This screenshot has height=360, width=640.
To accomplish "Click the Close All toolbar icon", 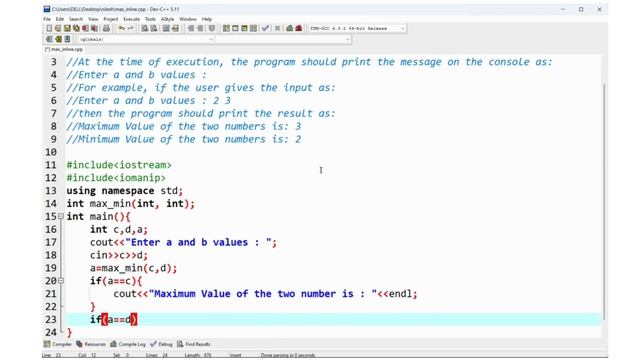I will coord(94,28).
